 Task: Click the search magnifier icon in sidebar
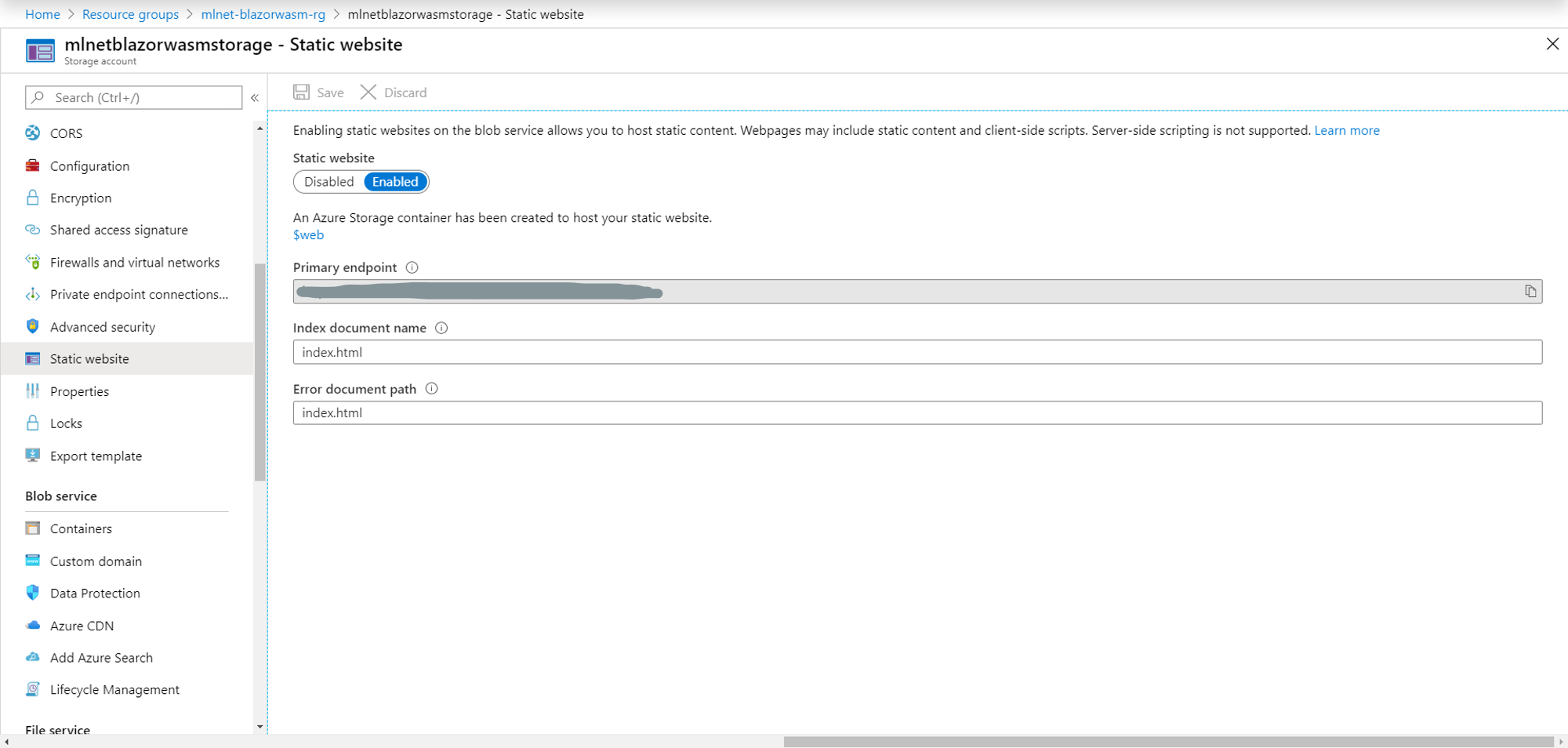pos(38,97)
